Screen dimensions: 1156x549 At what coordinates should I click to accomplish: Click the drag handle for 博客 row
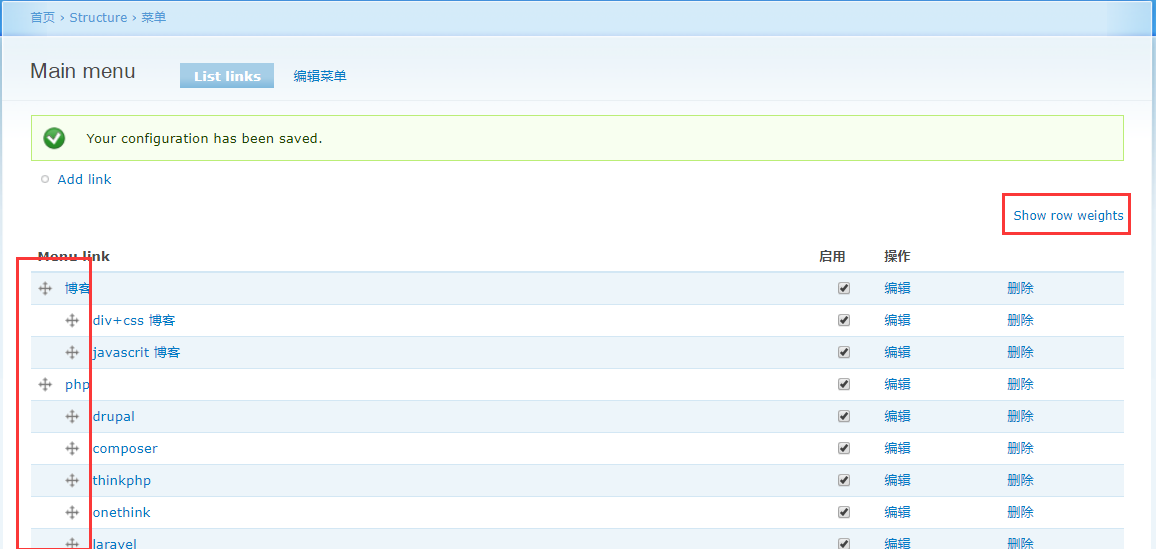[45, 288]
